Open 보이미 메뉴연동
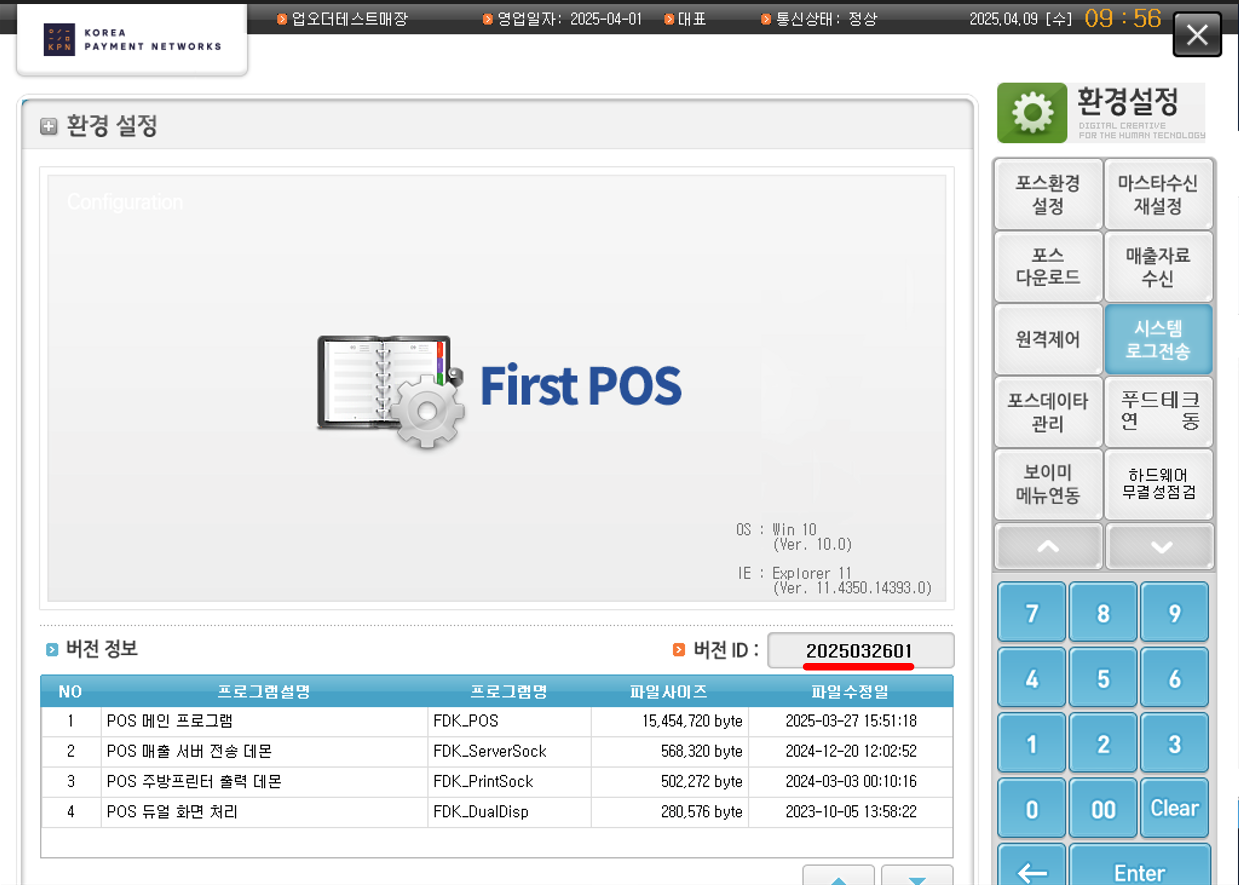This screenshot has width=1239, height=885. pyautogui.click(x=1048, y=484)
